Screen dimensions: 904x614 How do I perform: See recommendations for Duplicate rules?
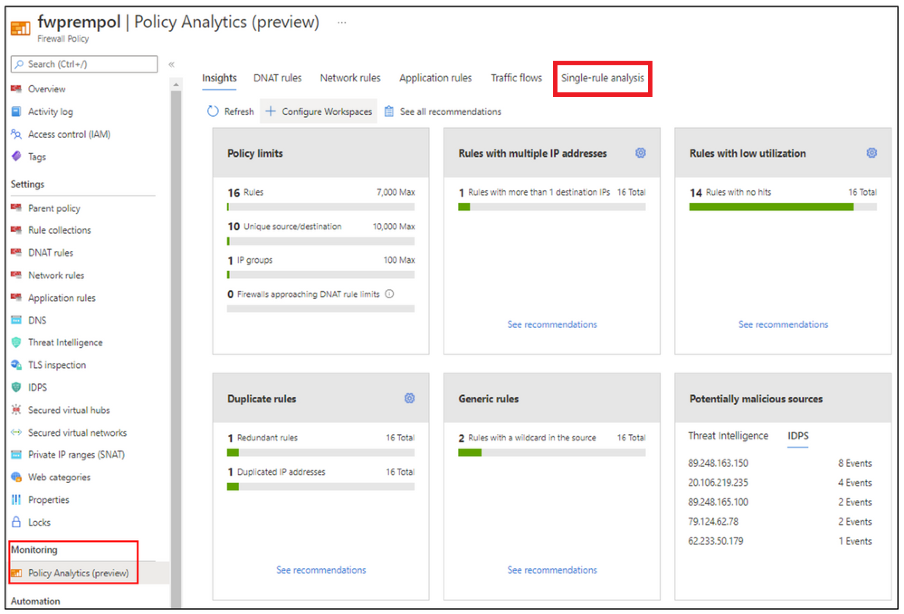tap(321, 570)
